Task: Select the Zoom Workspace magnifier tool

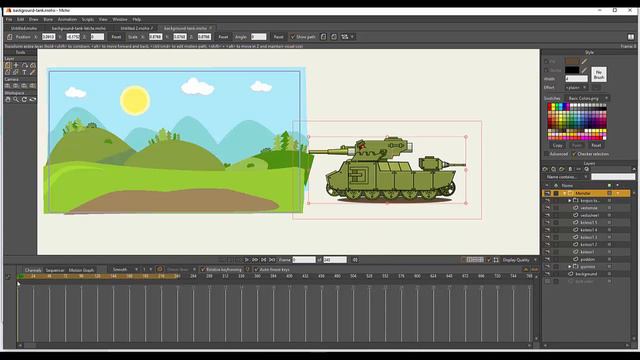Action: click(x=16, y=99)
